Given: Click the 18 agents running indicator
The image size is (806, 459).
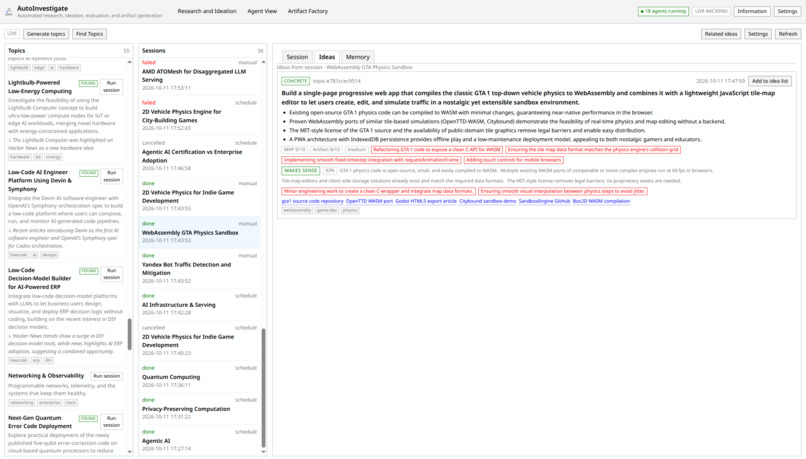Looking at the screenshot, I should (663, 11).
